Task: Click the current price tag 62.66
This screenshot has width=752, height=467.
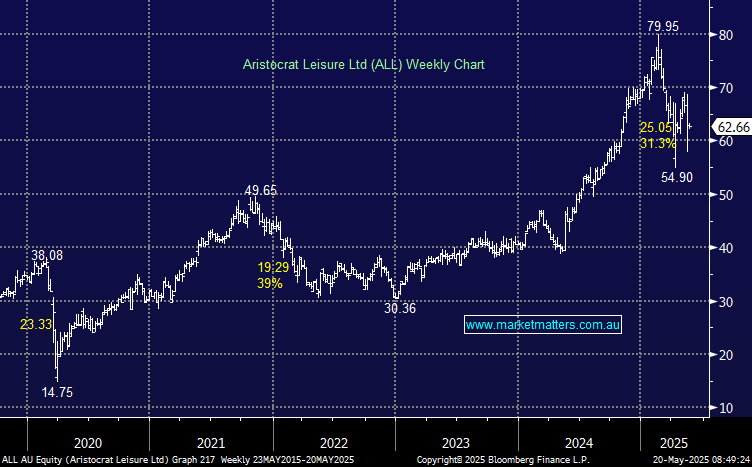Action: [x=733, y=127]
